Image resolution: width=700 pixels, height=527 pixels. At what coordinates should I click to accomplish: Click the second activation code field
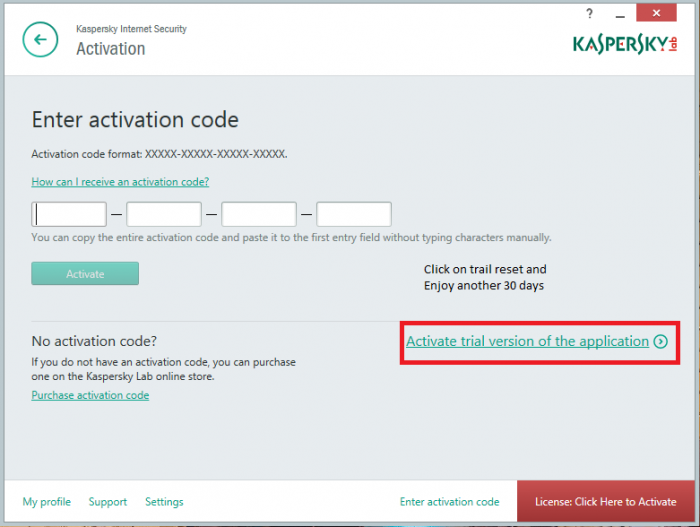(x=164, y=214)
